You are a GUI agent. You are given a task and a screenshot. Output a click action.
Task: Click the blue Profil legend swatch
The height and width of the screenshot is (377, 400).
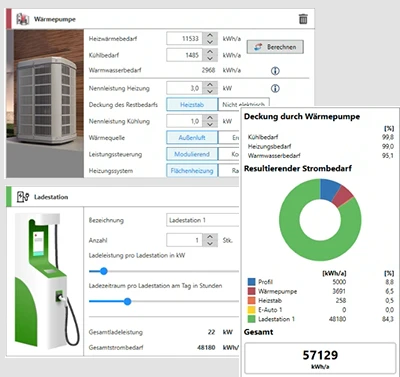click(252, 282)
